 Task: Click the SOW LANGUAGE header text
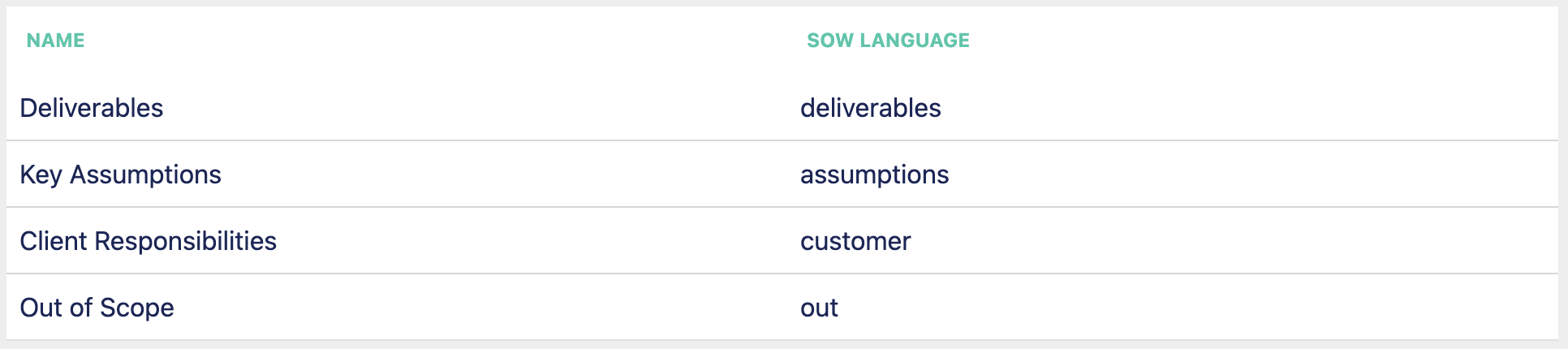click(888, 41)
